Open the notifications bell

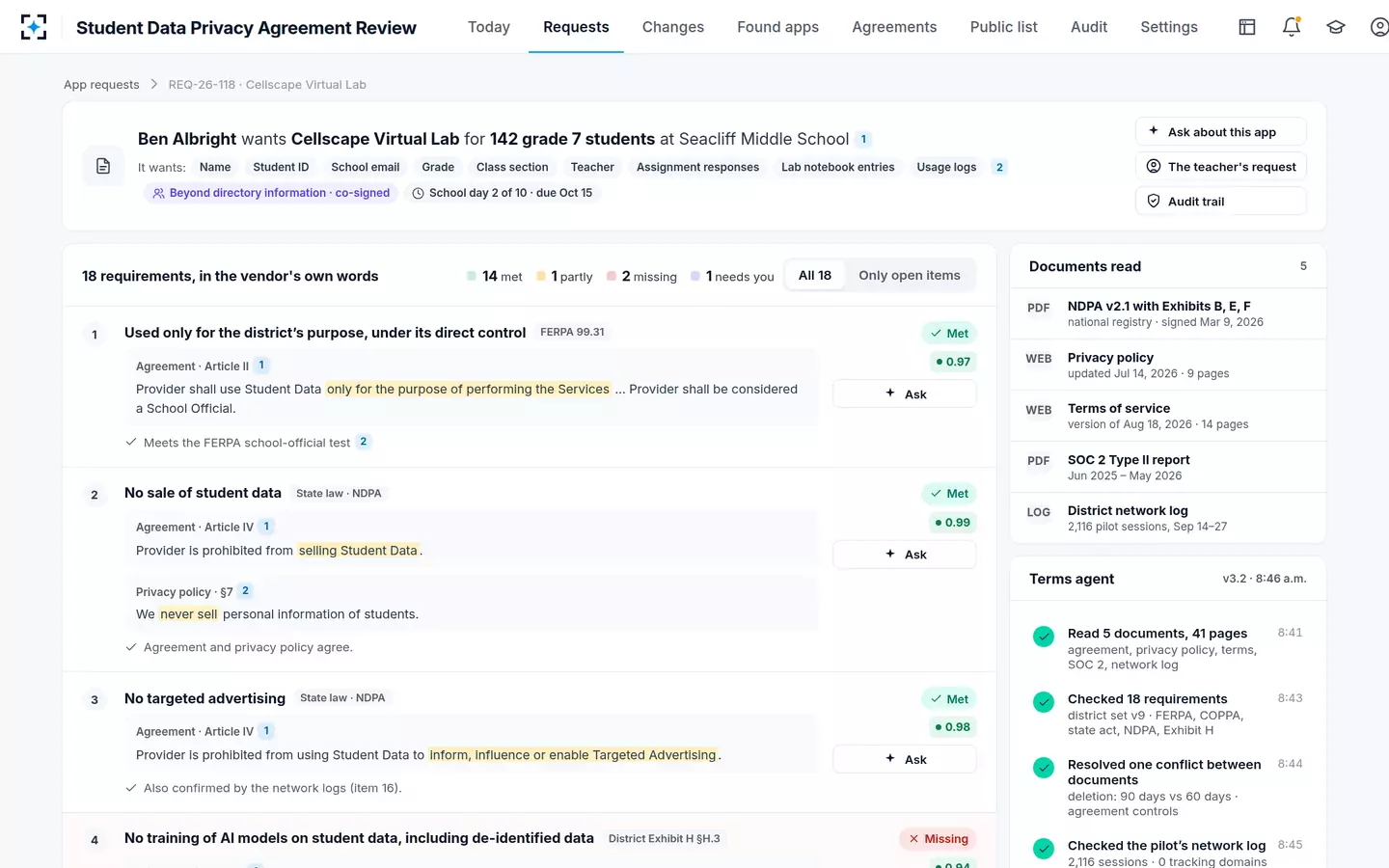coord(1292,27)
